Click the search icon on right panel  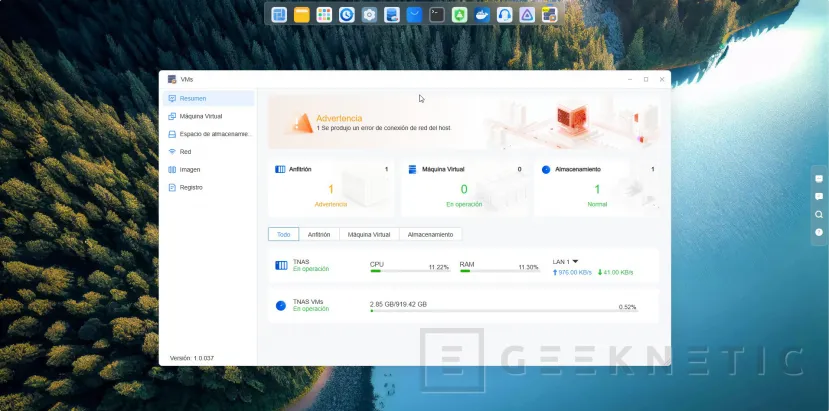(818, 214)
